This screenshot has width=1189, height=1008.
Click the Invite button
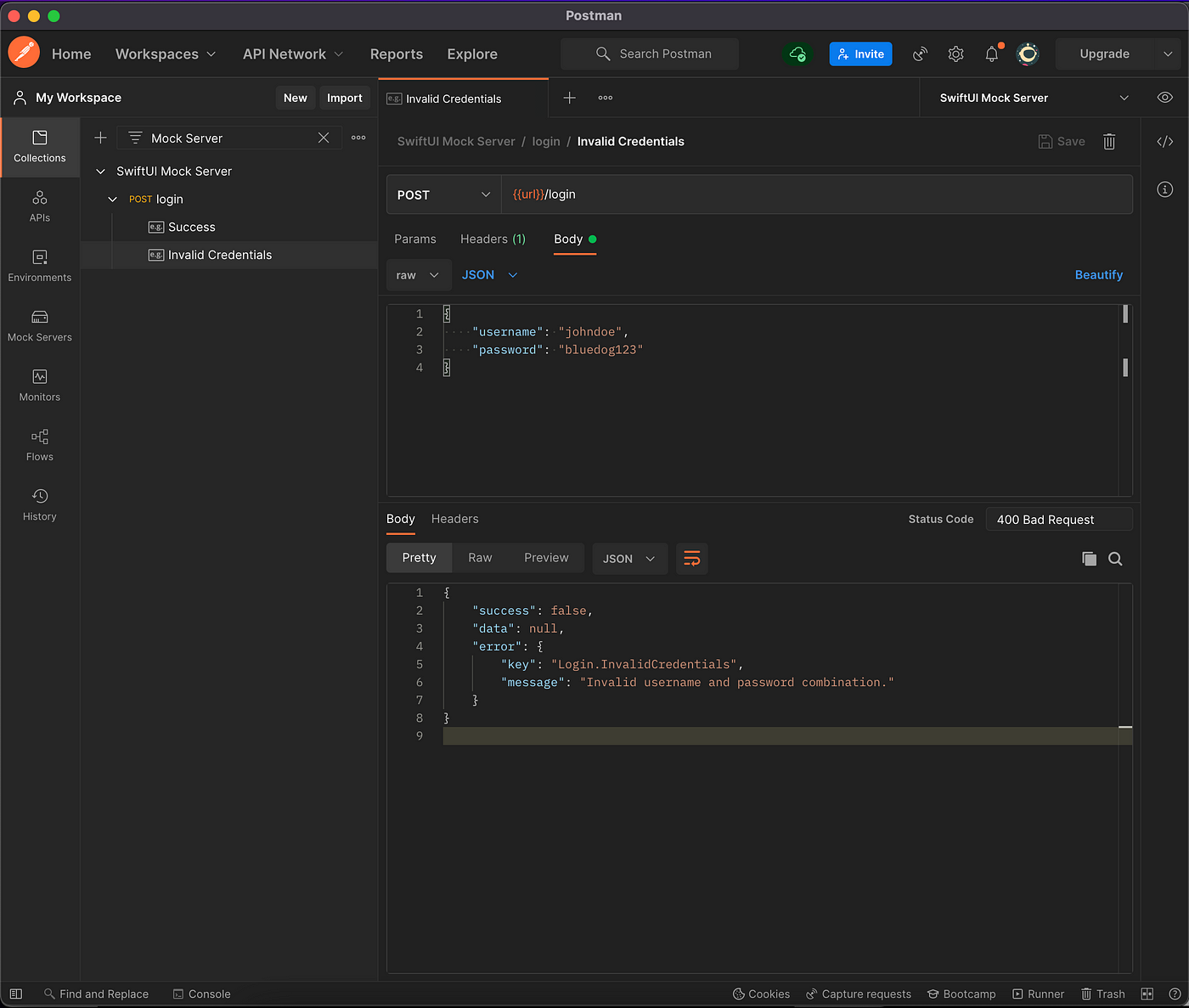point(861,53)
